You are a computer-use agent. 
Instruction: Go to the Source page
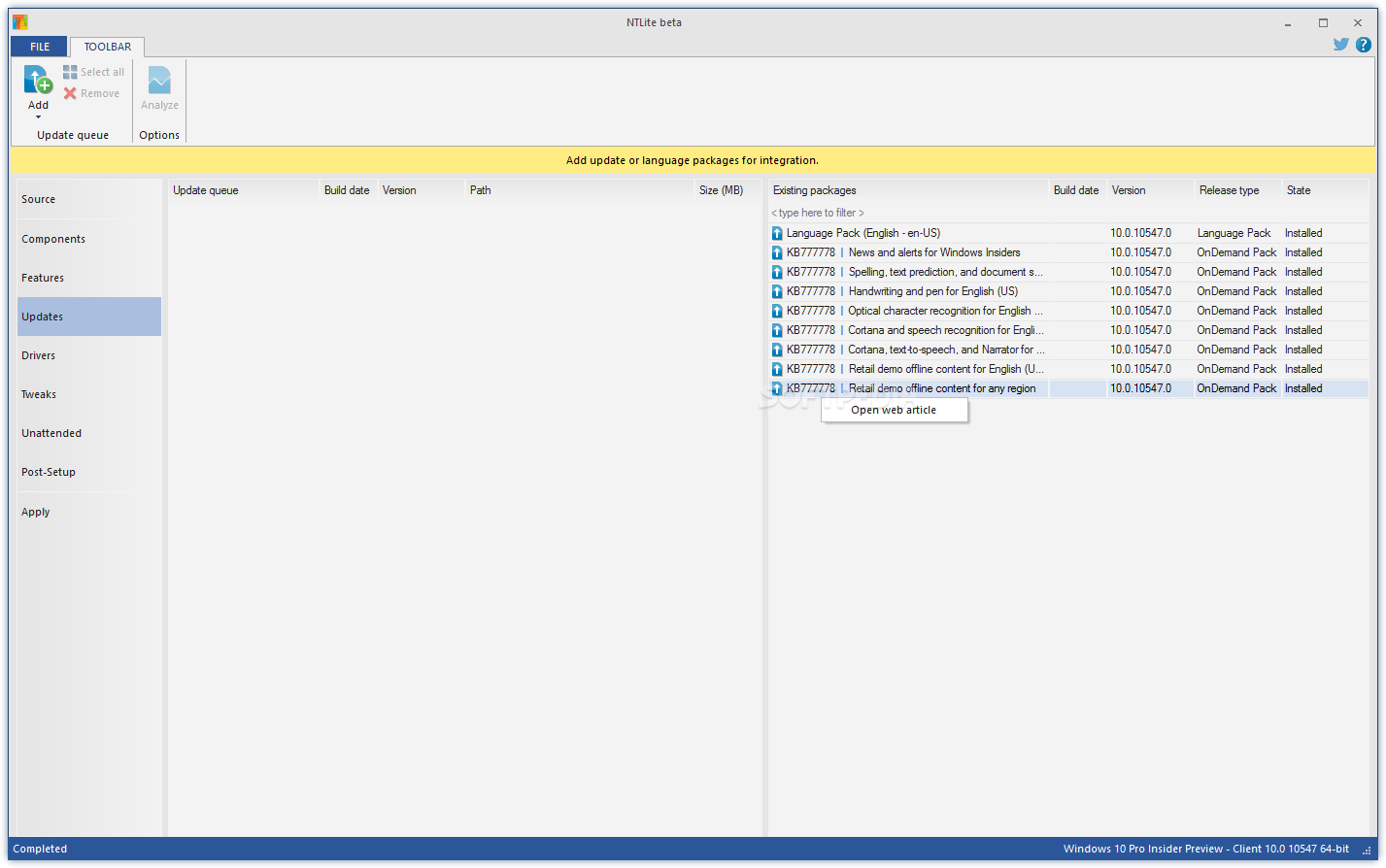tap(89, 199)
